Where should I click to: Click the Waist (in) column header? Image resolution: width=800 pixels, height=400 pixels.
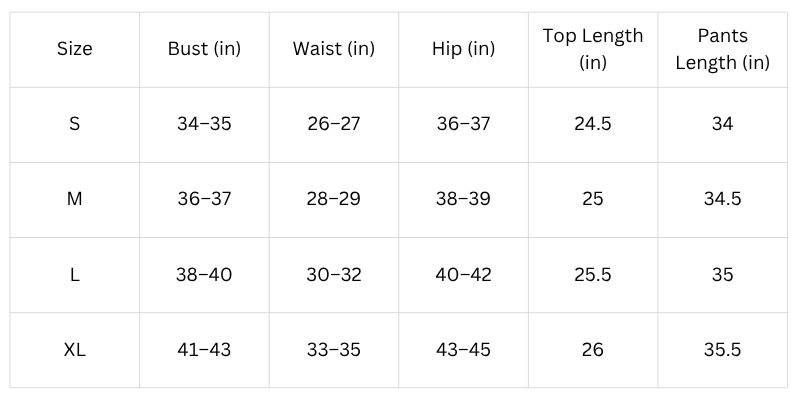tap(334, 49)
